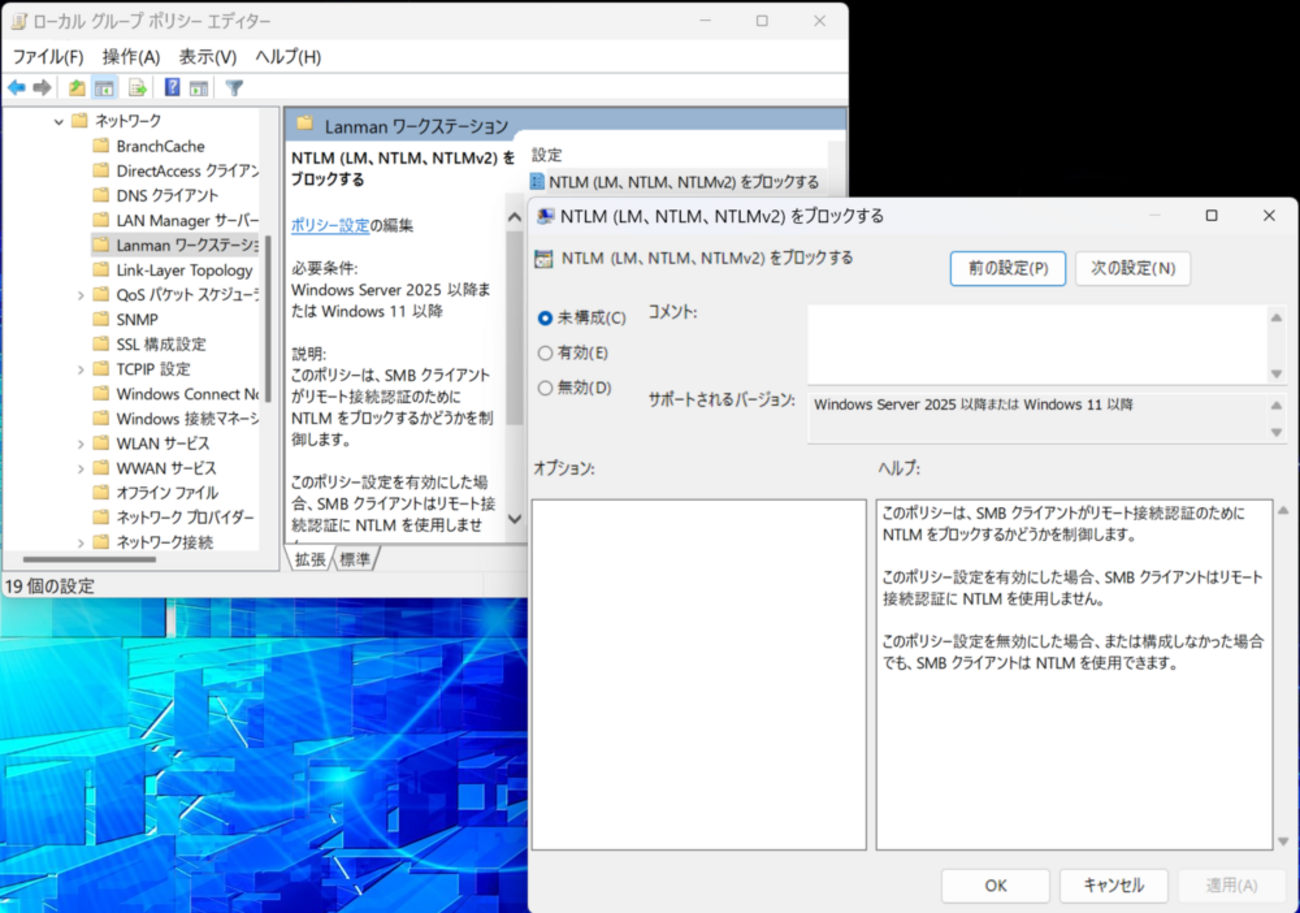The width and height of the screenshot is (1300, 913).
Task: Click the up-one-level folder icon
Action: pyautogui.click(x=77, y=88)
